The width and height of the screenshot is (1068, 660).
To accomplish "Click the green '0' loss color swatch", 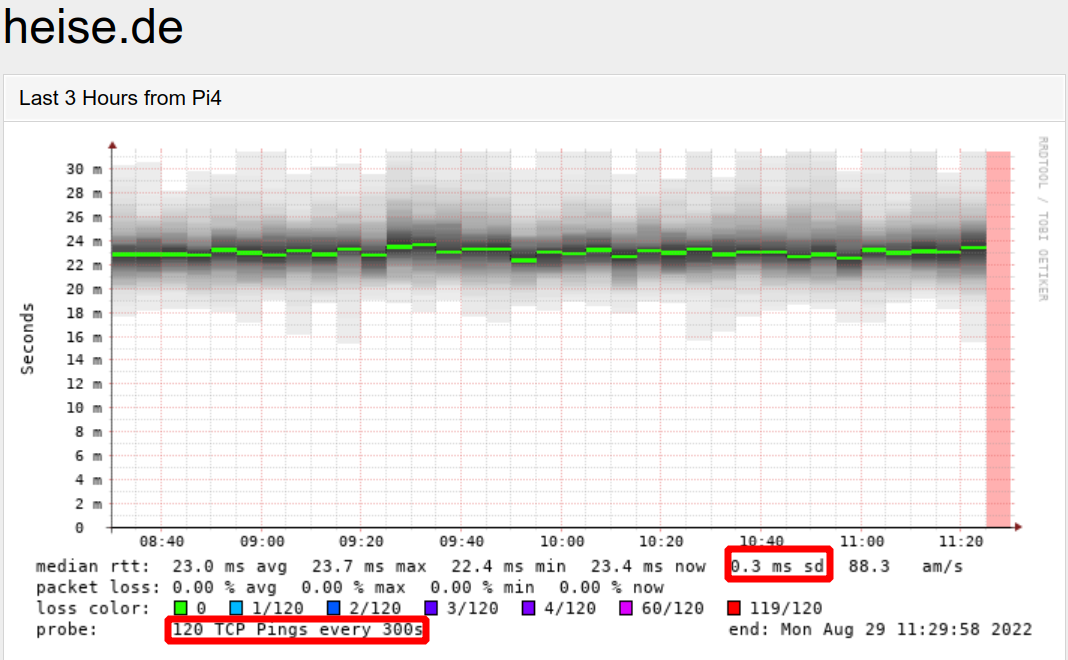I will click(180, 608).
